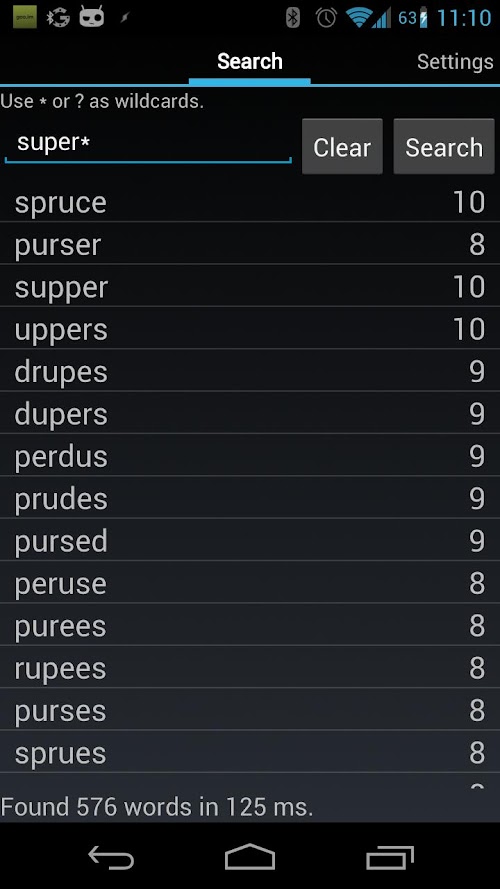Screen dimensions: 500x889
Task: Tap the alarm clock status icon
Action: click(x=327, y=18)
